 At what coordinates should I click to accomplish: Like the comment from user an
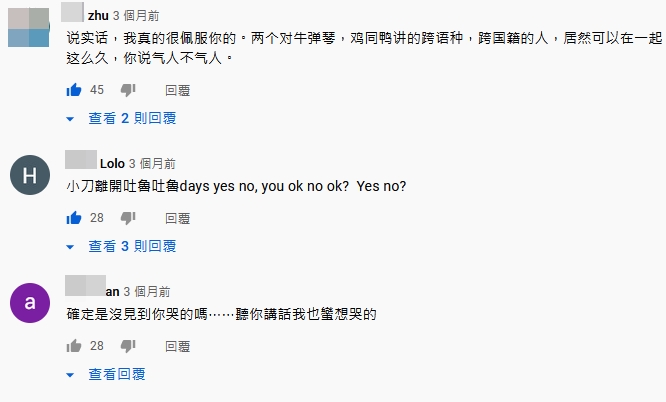pyautogui.click(x=74, y=345)
